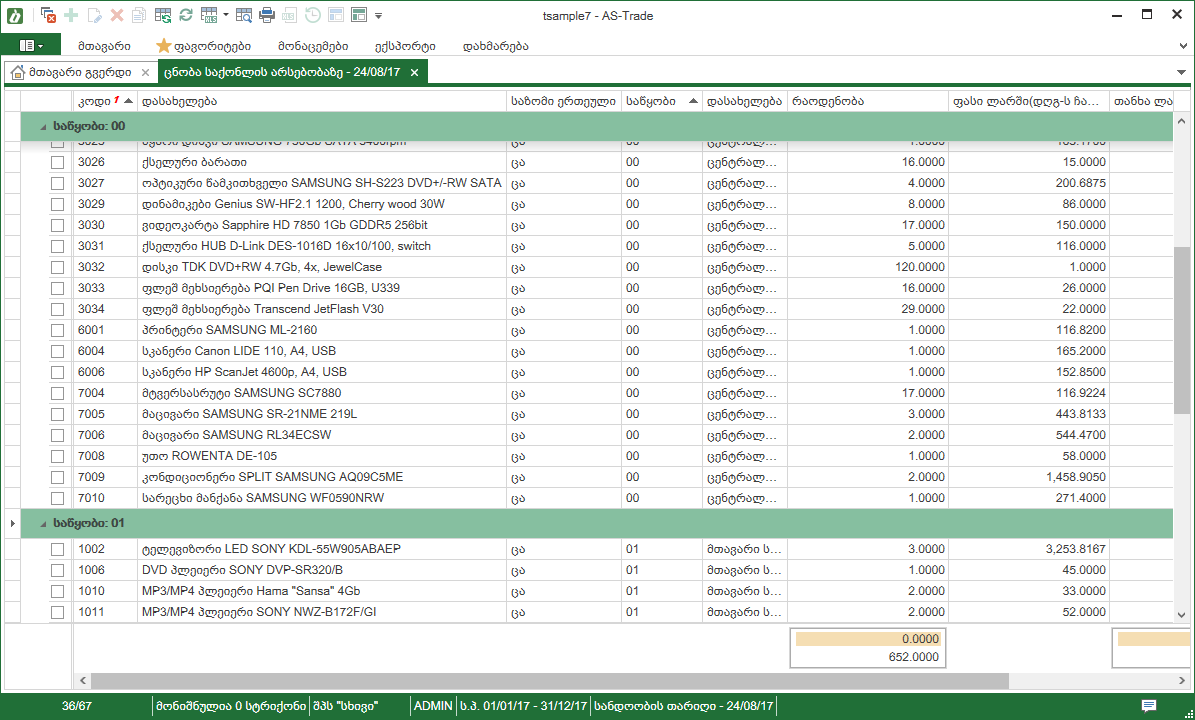The width and height of the screenshot is (1195, 720).
Task: Collapse the საწყობი: 00 group
Action: (x=43, y=127)
